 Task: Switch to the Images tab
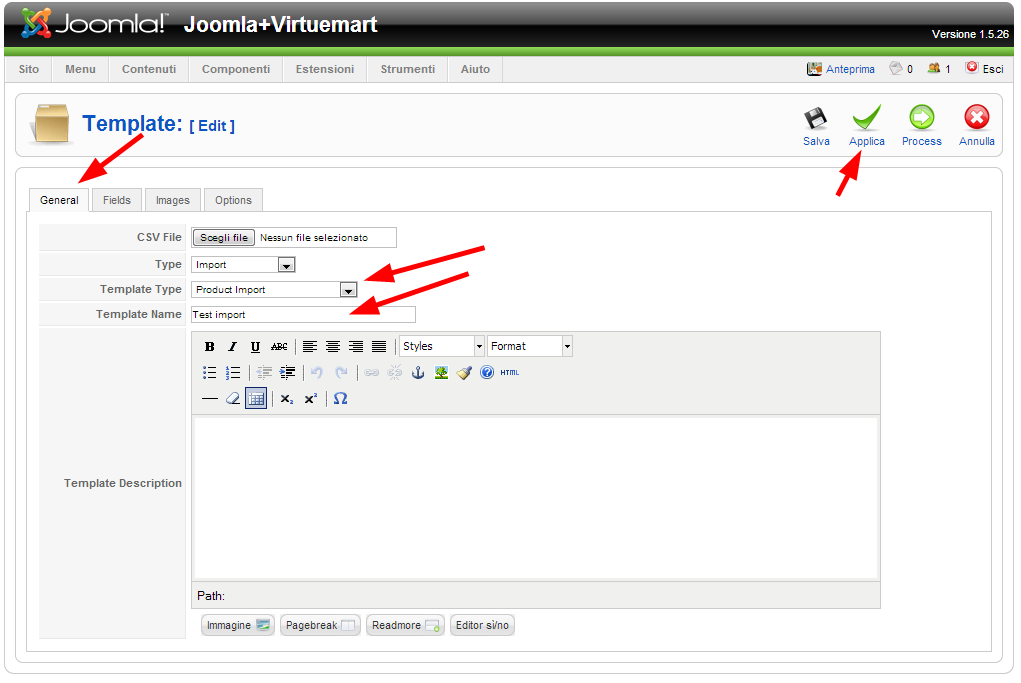click(173, 201)
